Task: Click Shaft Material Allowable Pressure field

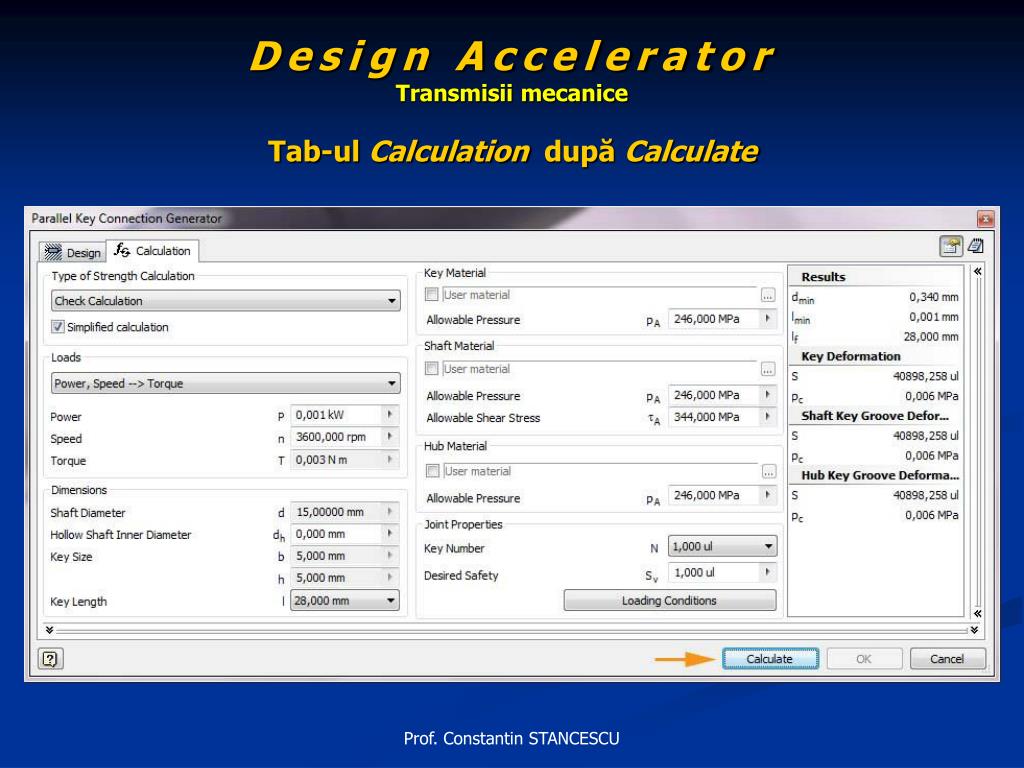Action: click(714, 395)
